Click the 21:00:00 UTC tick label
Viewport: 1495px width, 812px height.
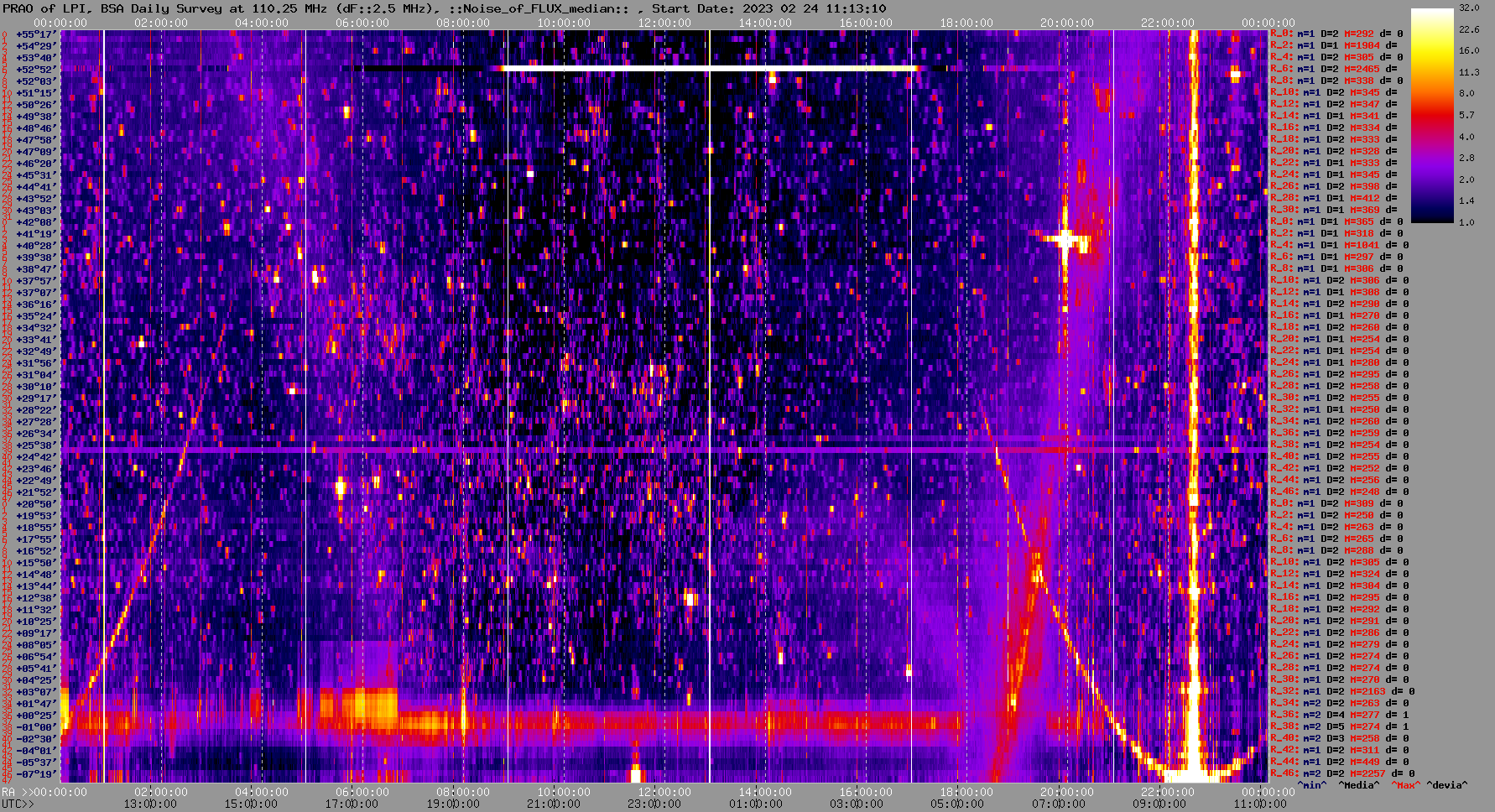click(x=553, y=804)
